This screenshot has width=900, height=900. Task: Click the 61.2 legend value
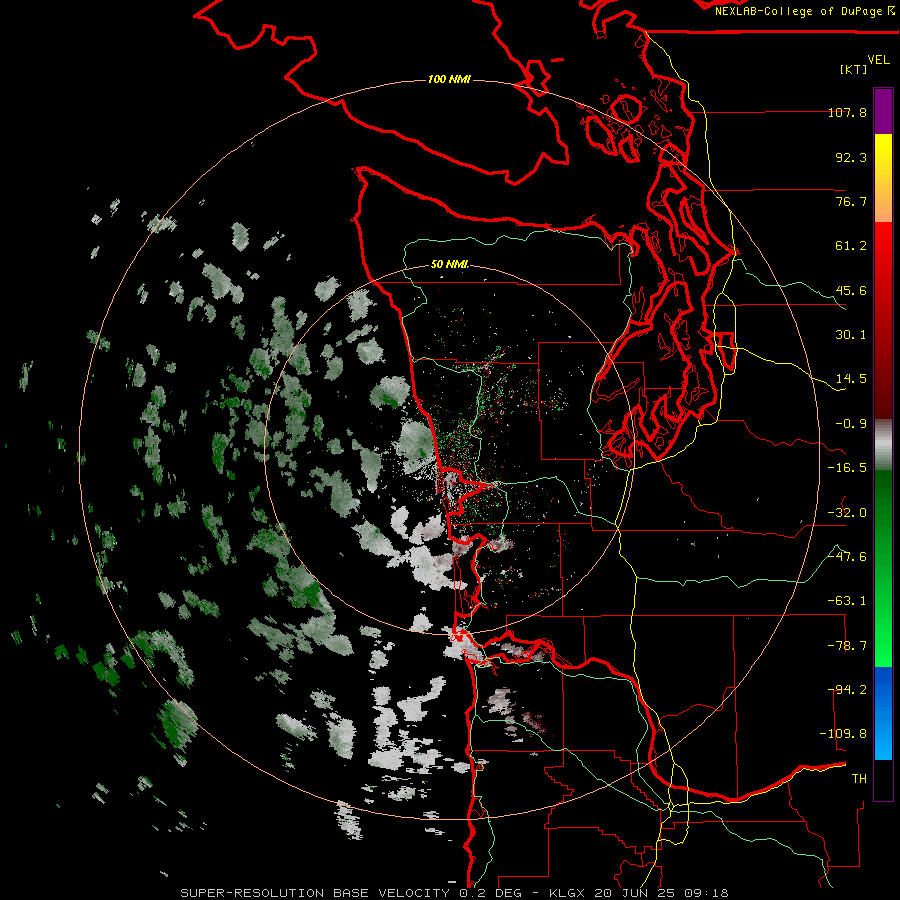851,246
